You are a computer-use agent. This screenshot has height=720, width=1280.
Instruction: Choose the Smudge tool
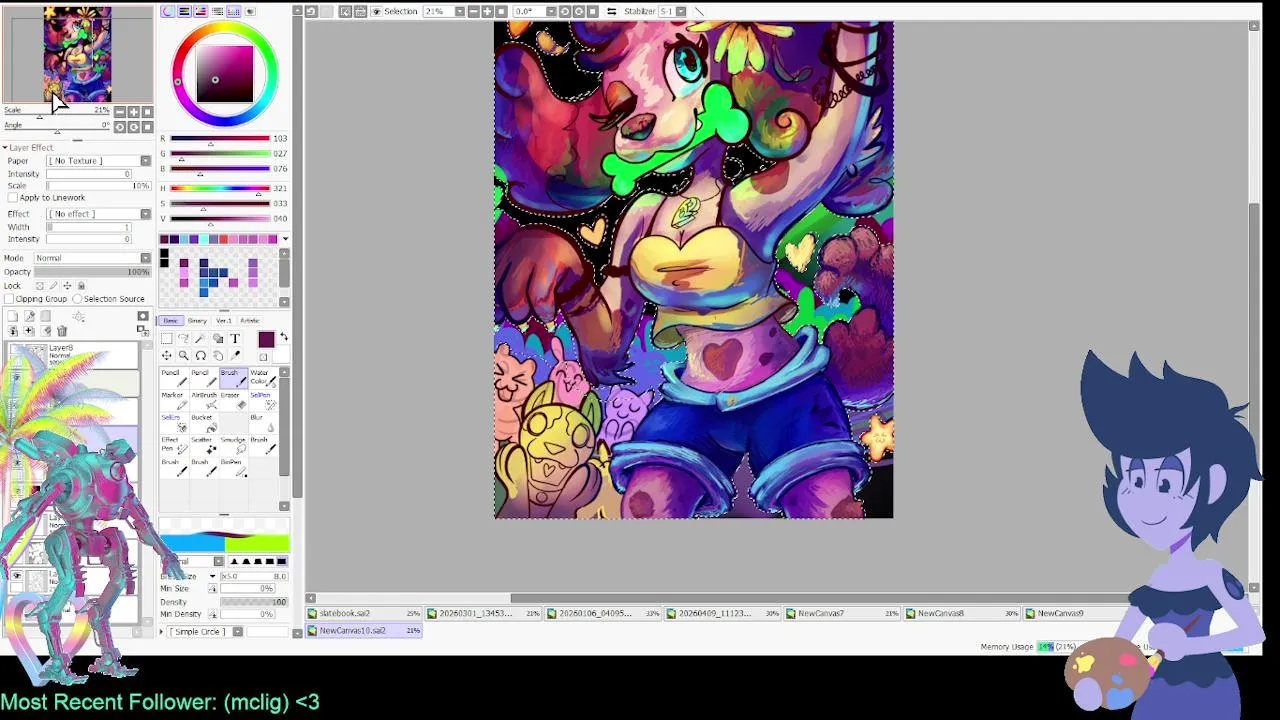click(234, 445)
